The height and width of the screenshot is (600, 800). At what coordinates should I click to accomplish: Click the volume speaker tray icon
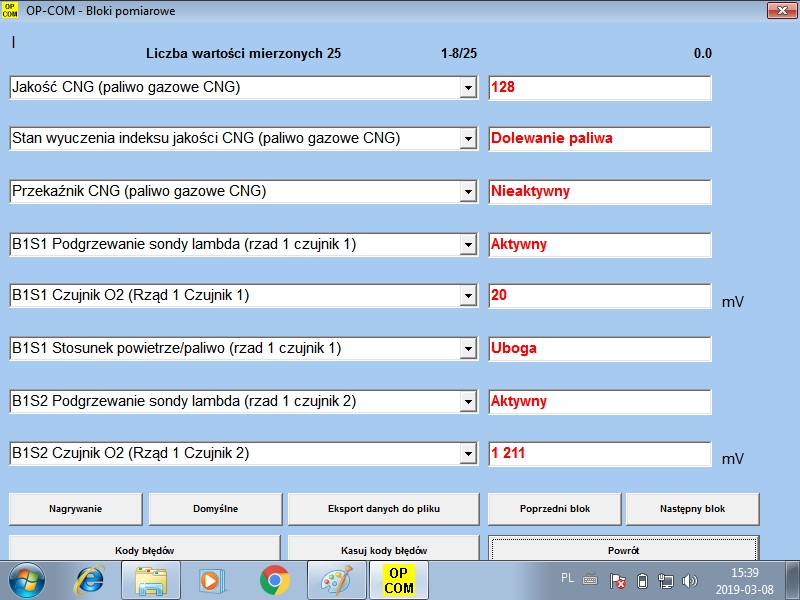pos(689,580)
